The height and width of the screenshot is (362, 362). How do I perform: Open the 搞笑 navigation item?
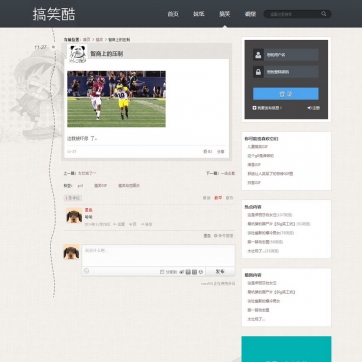pos(225,14)
